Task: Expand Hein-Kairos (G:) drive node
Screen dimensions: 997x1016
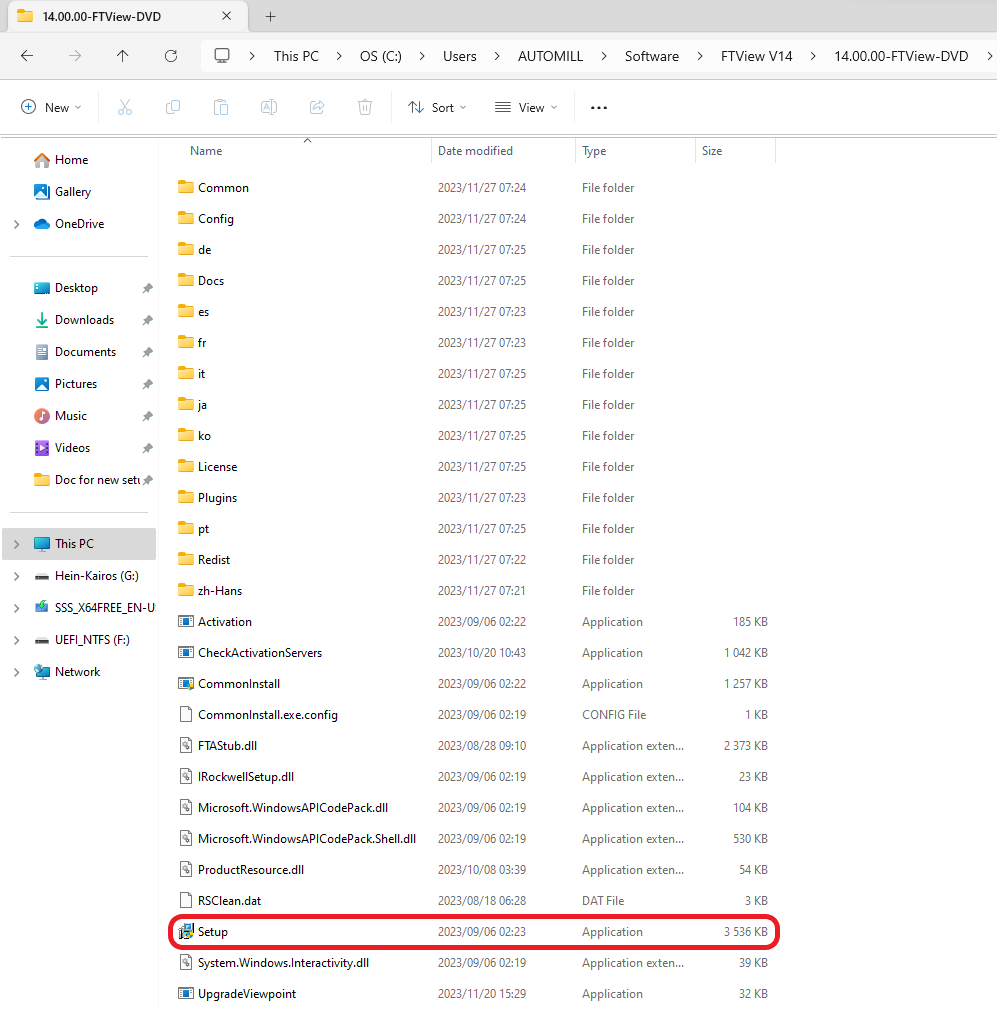Action: pyautogui.click(x=17, y=576)
